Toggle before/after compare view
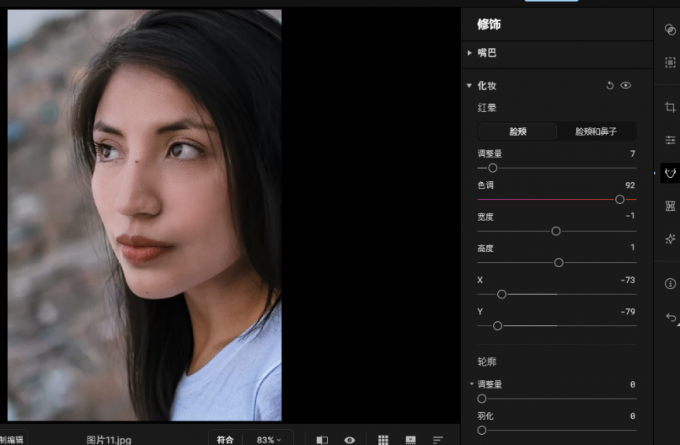The image size is (680, 445). tap(322, 439)
